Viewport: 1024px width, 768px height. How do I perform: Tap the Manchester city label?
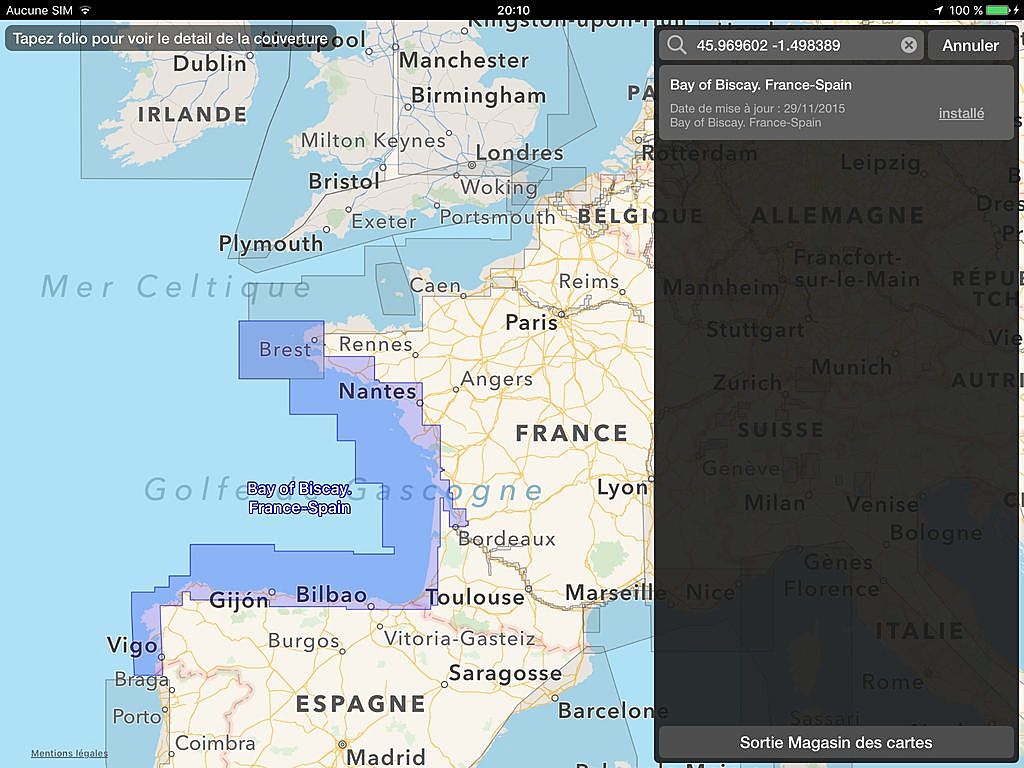pos(464,60)
